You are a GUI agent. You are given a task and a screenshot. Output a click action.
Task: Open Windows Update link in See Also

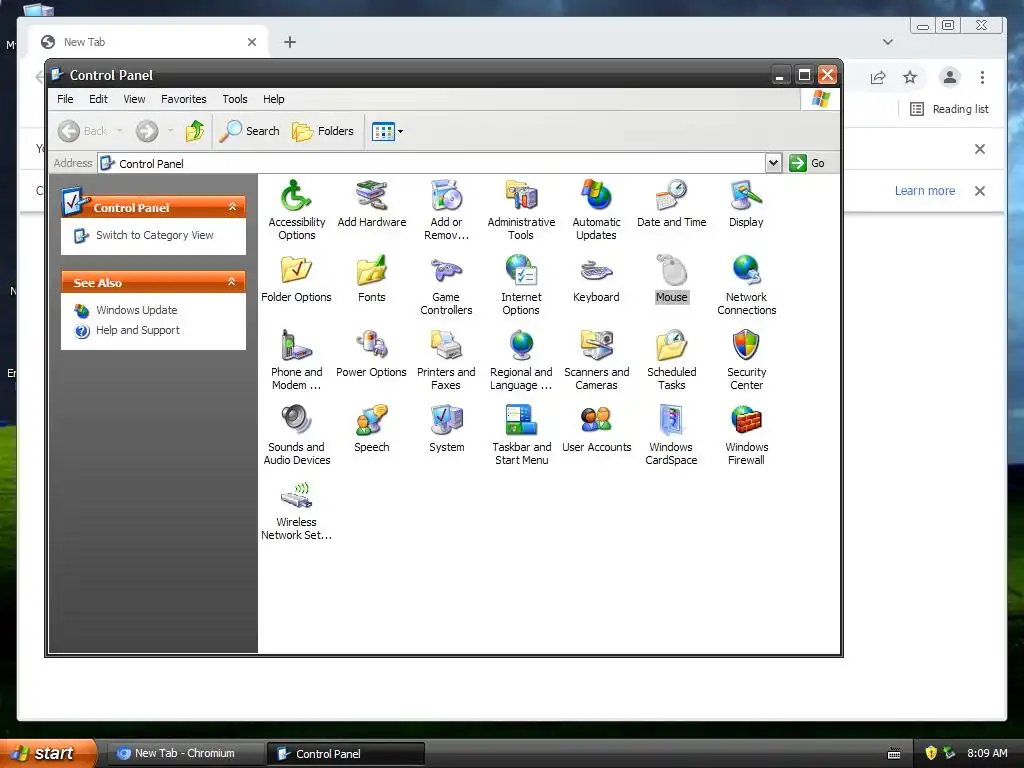pos(136,310)
